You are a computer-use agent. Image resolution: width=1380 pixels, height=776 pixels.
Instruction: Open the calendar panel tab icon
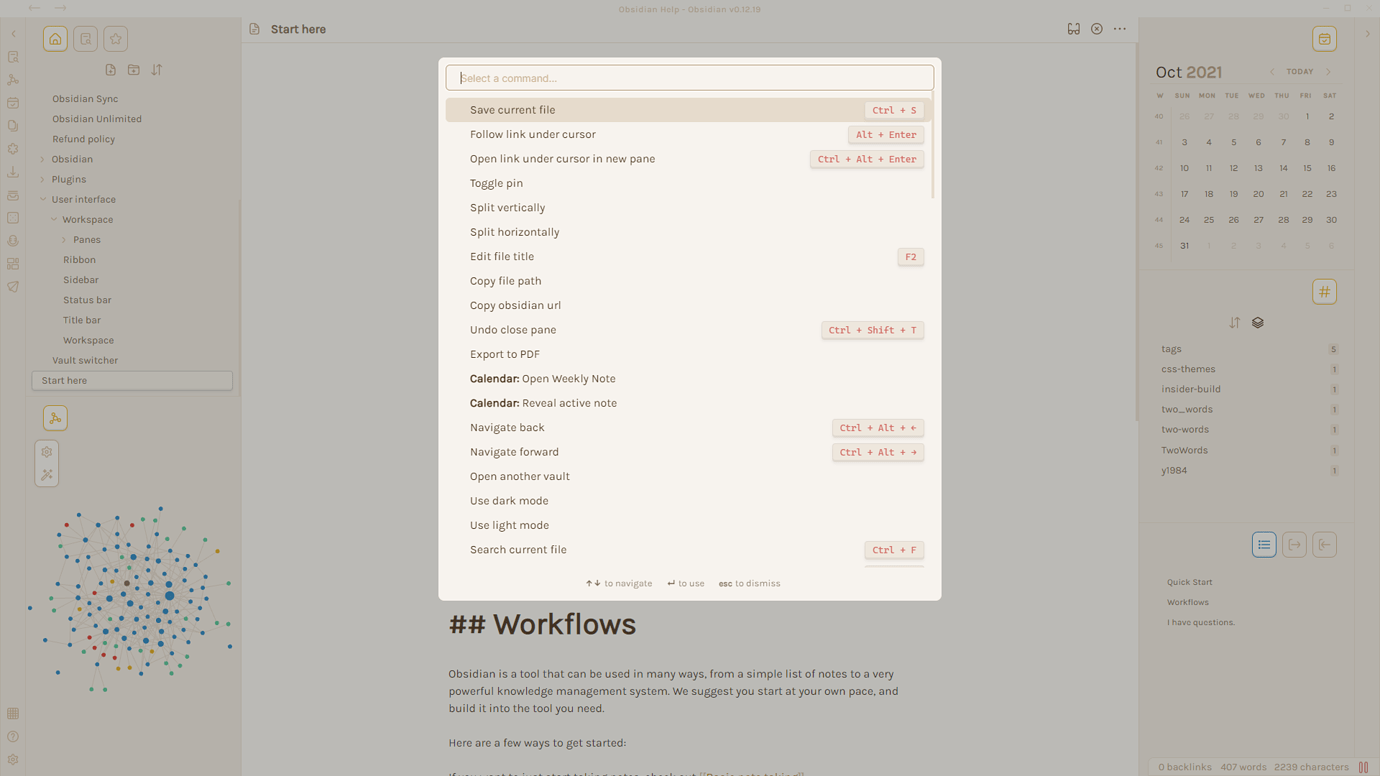(1324, 39)
